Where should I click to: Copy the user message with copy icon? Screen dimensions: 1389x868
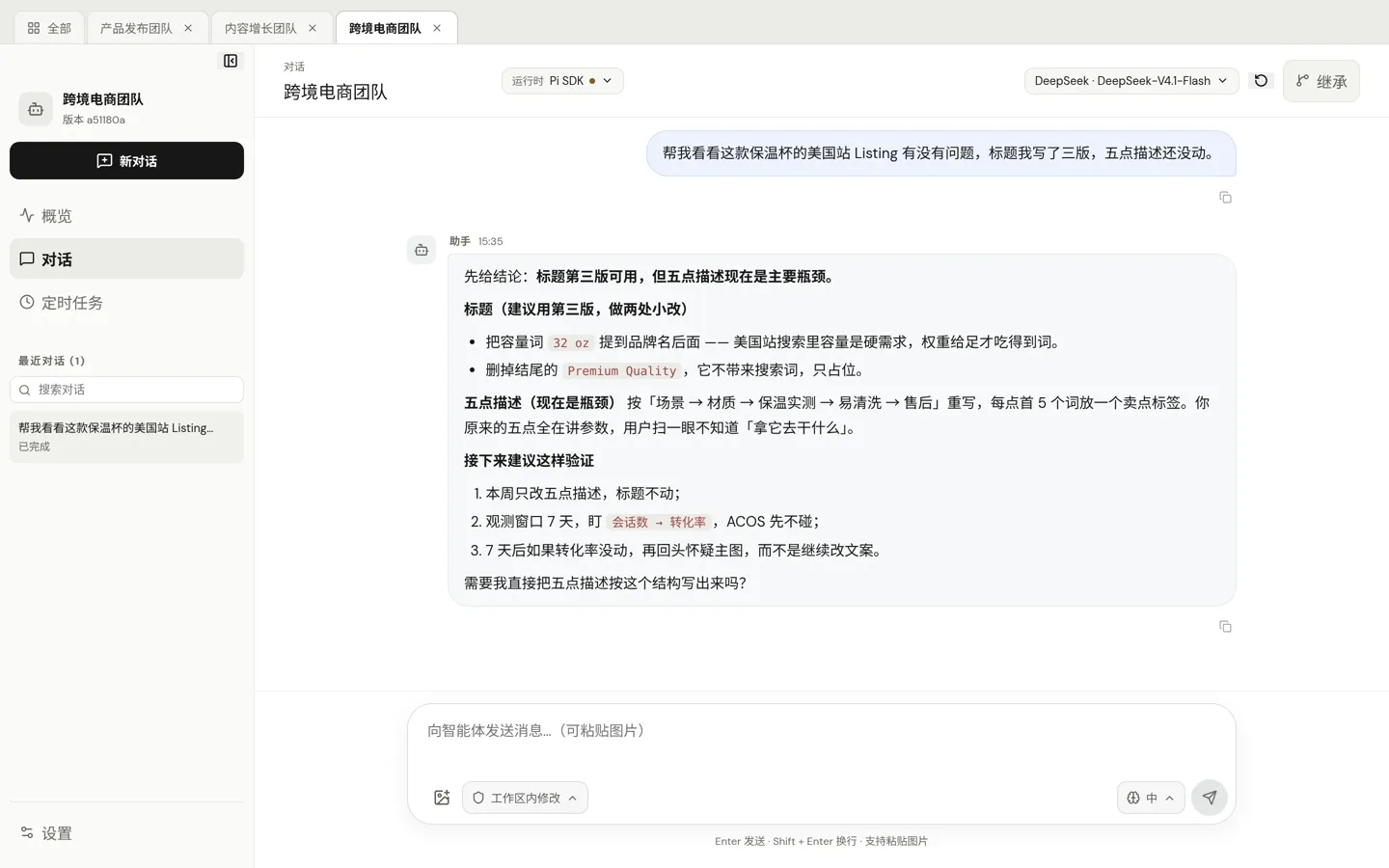click(x=1225, y=198)
